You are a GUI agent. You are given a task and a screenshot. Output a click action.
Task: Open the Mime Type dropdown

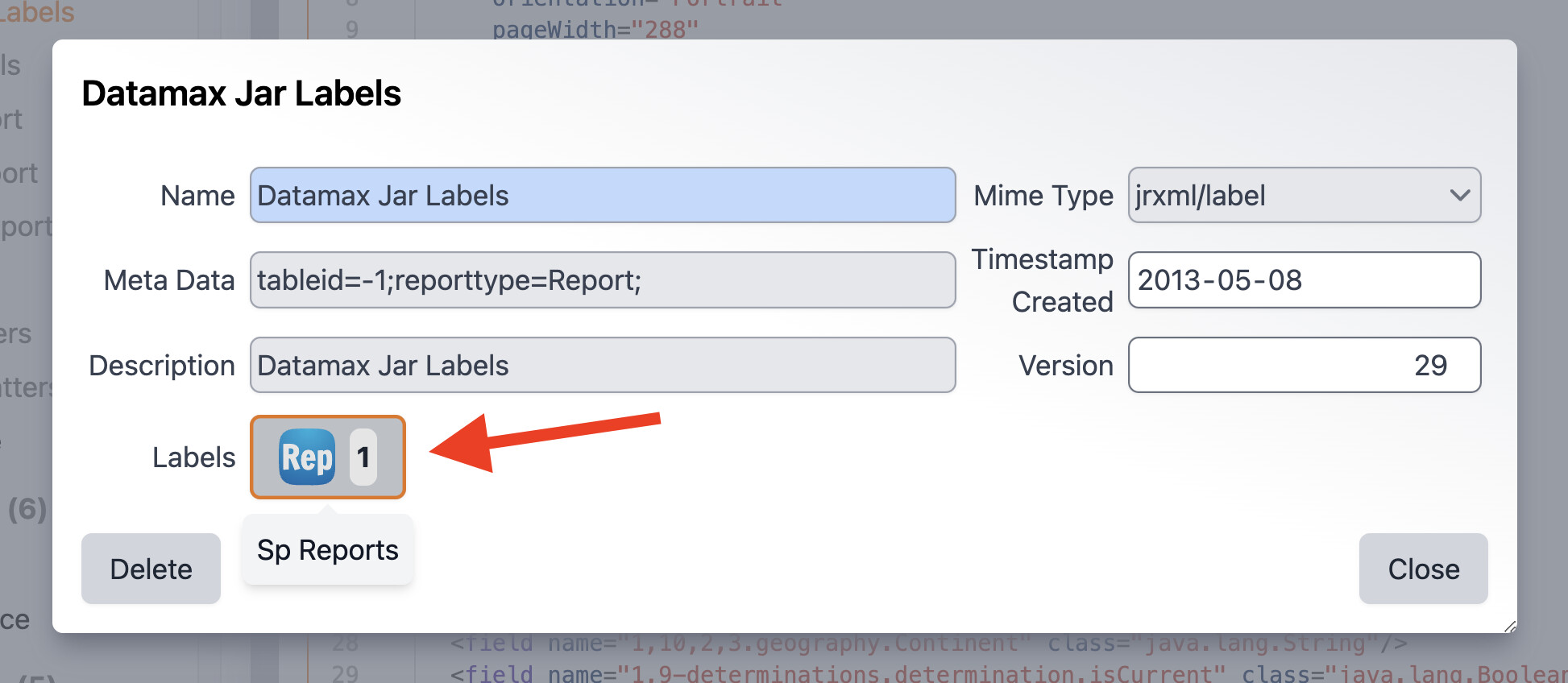point(1303,196)
